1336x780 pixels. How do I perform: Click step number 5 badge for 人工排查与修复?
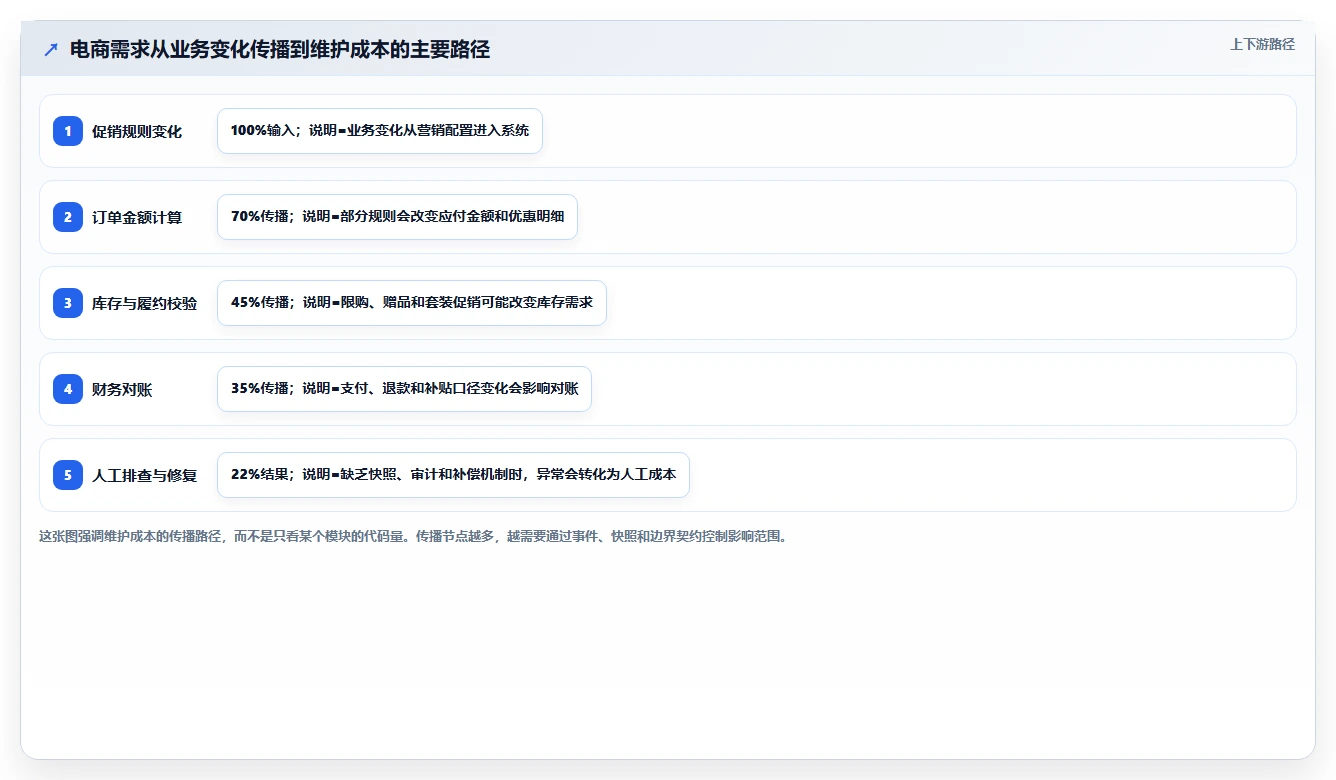[68, 474]
